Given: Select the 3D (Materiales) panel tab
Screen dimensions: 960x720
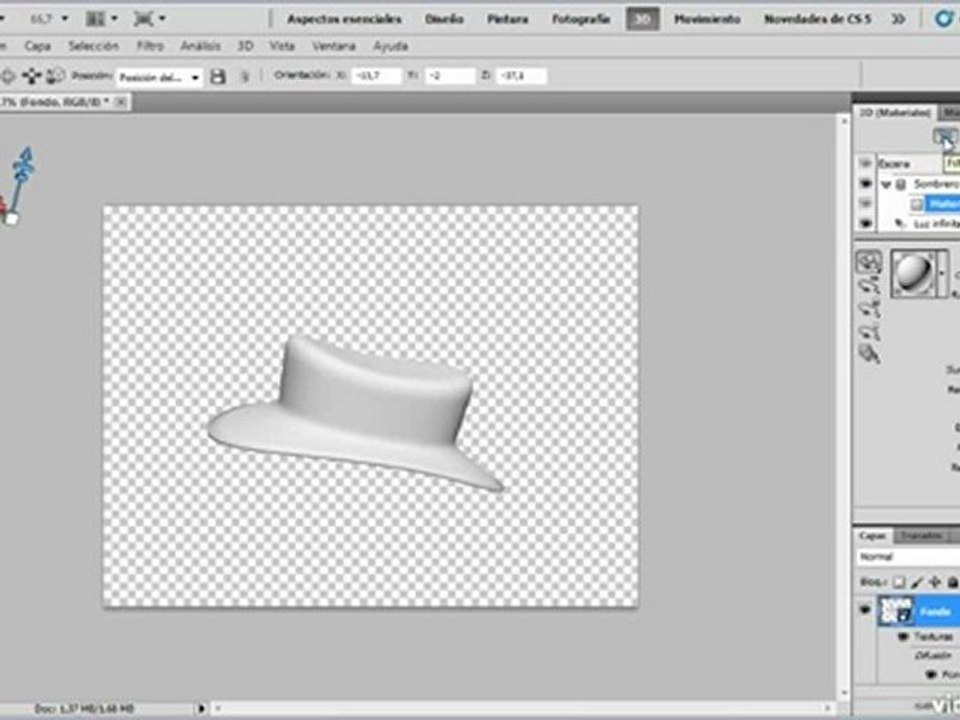Looking at the screenshot, I should 895,113.
